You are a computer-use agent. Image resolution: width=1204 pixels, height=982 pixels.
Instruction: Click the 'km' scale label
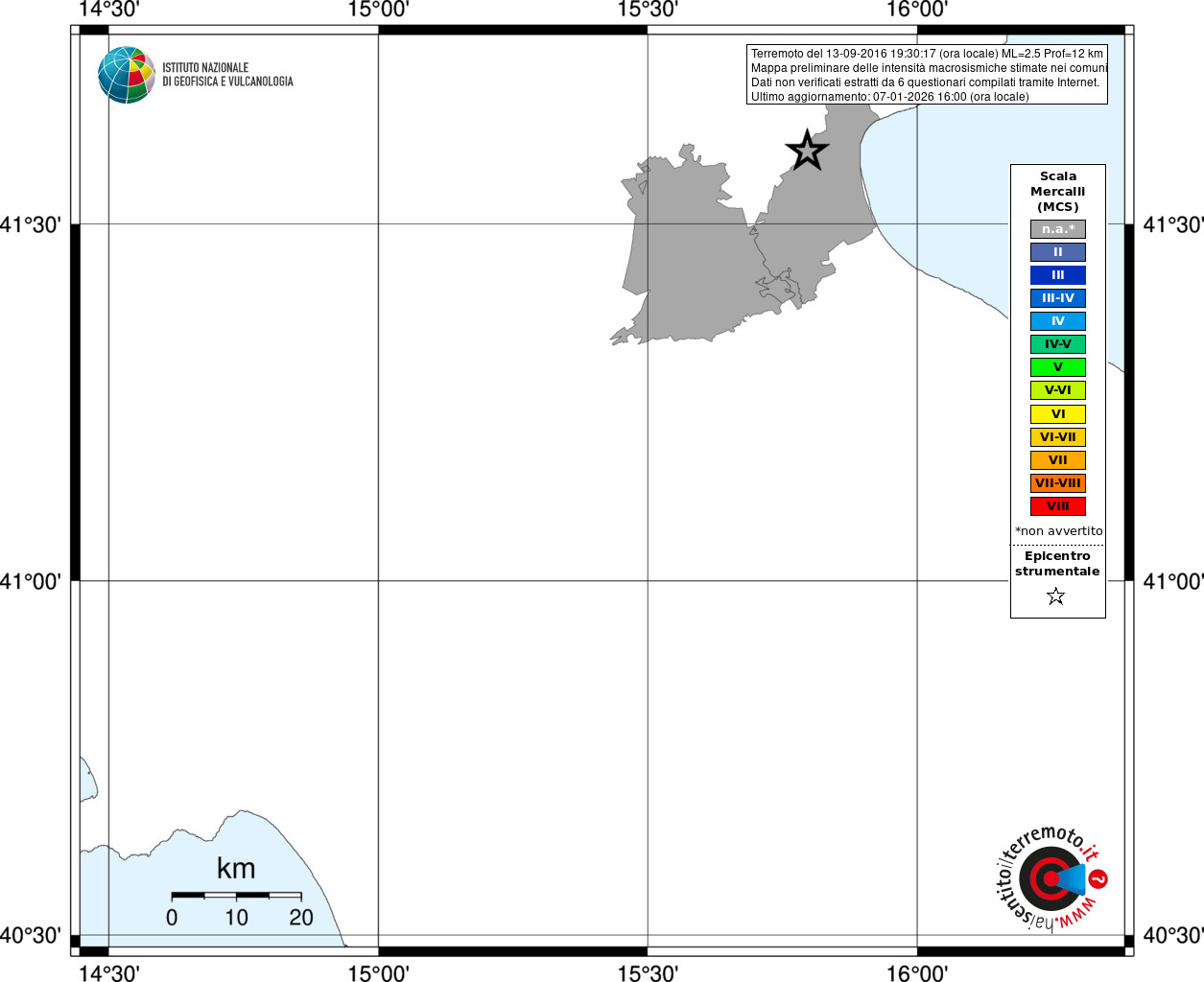click(x=236, y=869)
